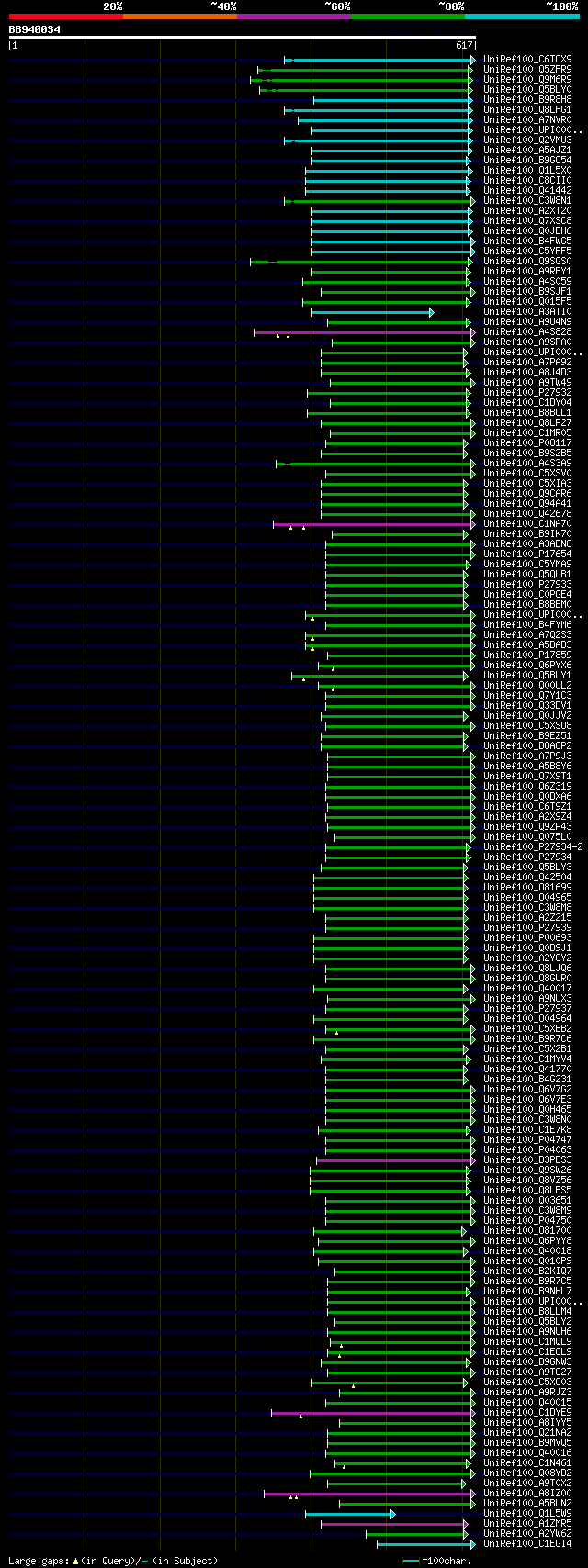This screenshot has width=588, height=1568.
Task: Select the UniRef100_A7NVR0 label
Action: (x=527, y=120)
